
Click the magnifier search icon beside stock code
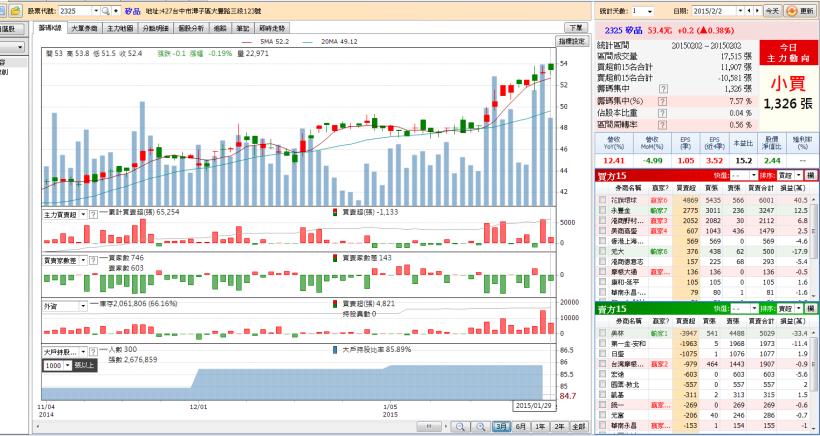[x=104, y=8]
